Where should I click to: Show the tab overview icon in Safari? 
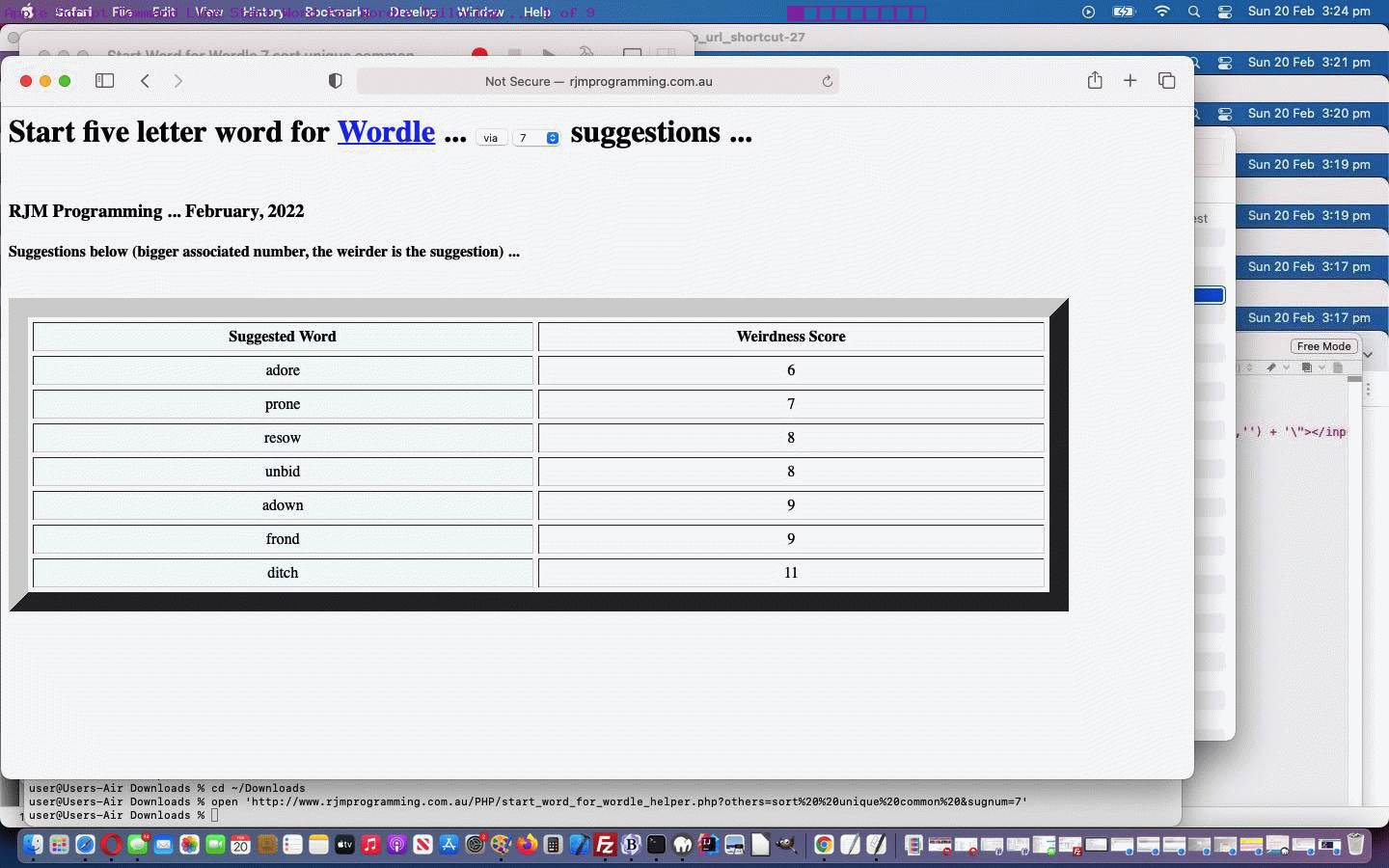(x=1167, y=80)
